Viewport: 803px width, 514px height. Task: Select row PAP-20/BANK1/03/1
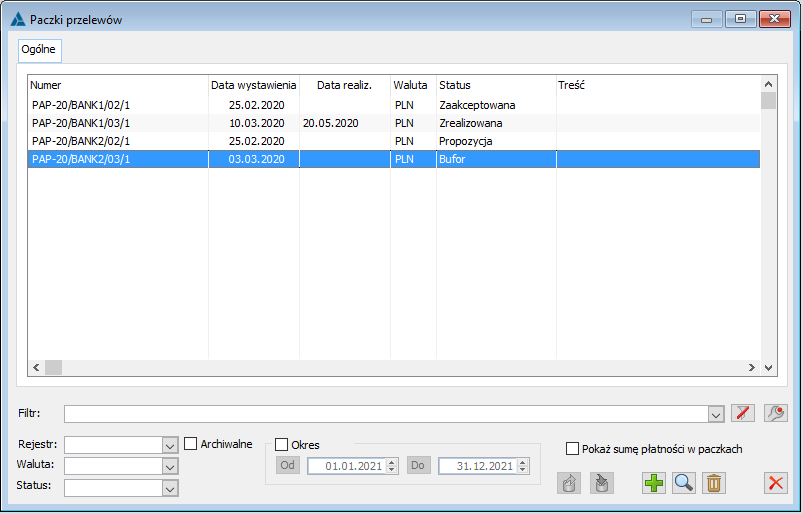click(394, 123)
